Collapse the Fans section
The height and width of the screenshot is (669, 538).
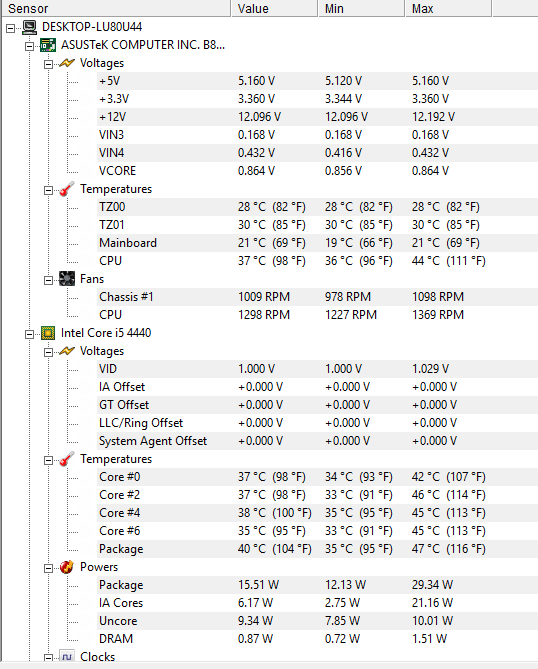(49, 280)
